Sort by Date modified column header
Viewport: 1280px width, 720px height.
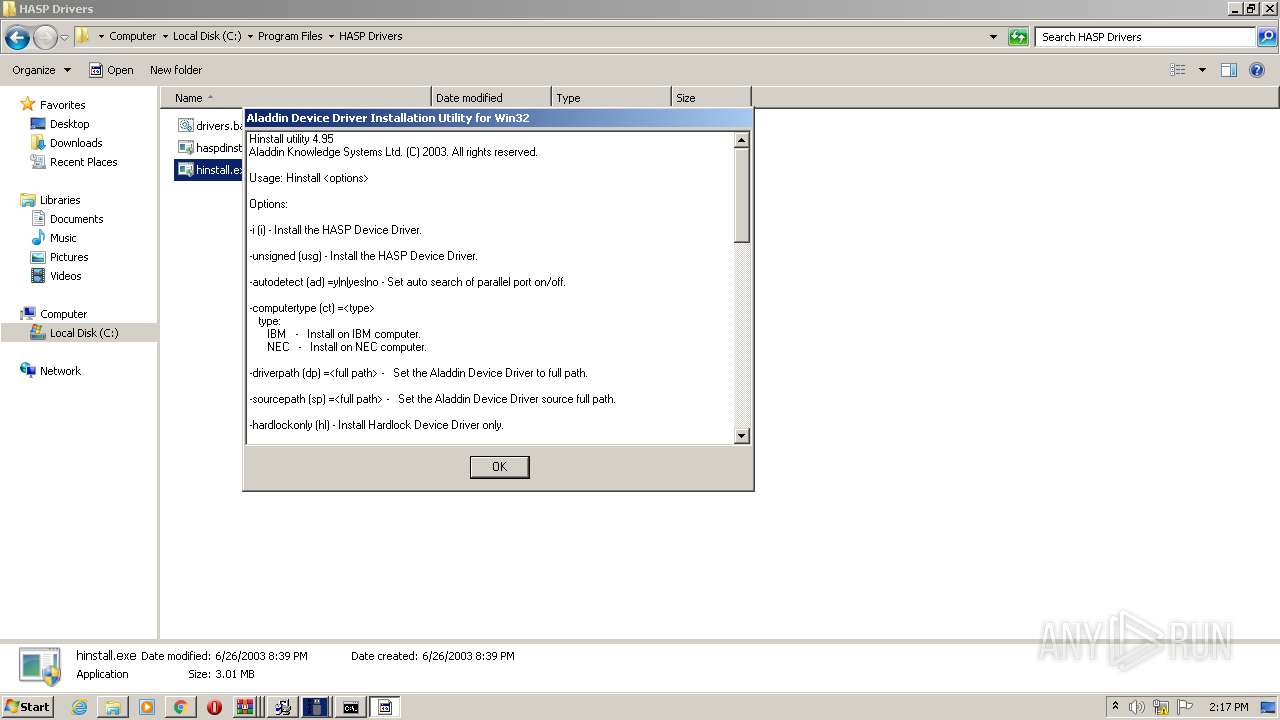pos(491,98)
